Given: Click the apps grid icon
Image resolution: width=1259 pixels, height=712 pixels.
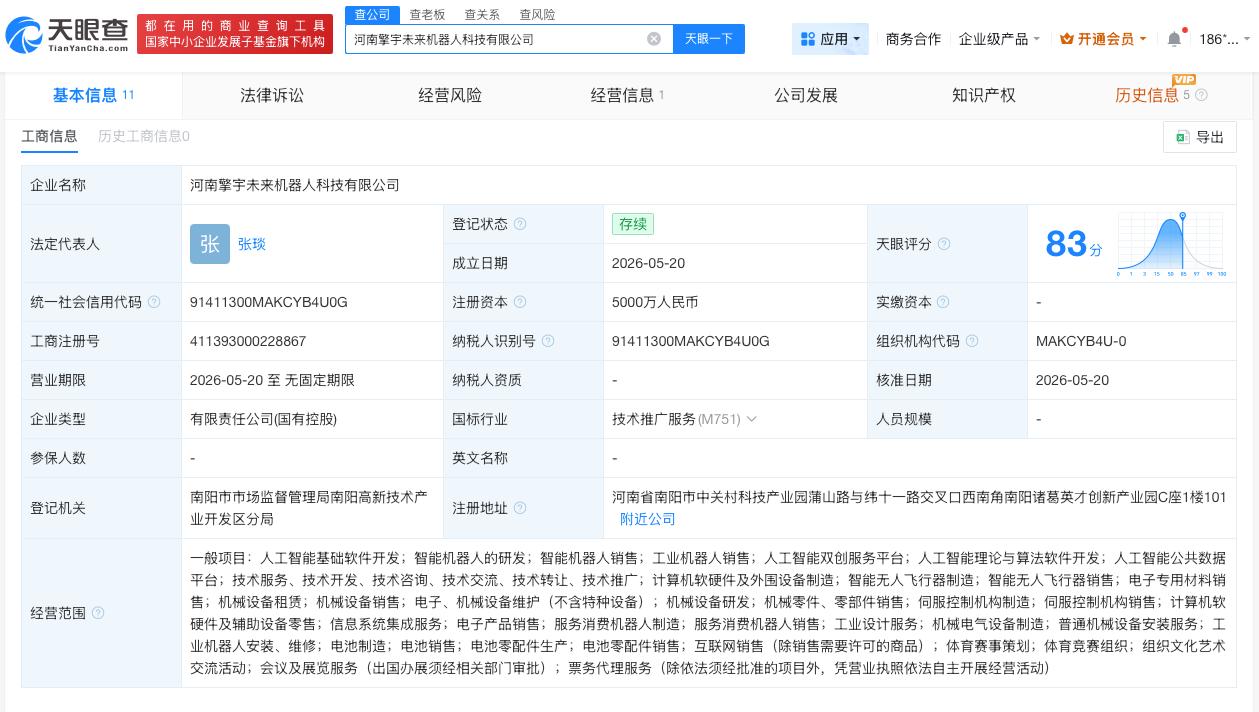Looking at the screenshot, I should pos(808,39).
